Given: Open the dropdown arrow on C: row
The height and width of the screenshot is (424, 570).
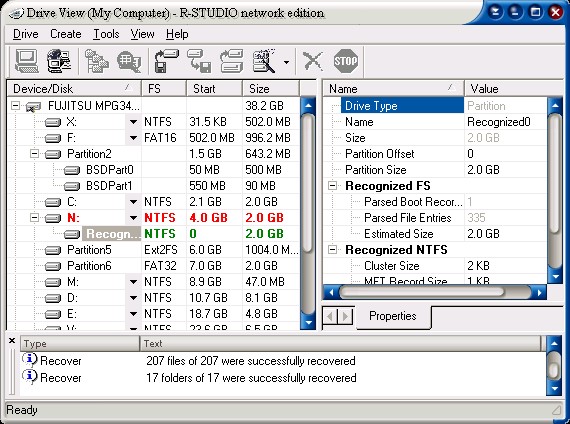Looking at the screenshot, I should 133,202.
